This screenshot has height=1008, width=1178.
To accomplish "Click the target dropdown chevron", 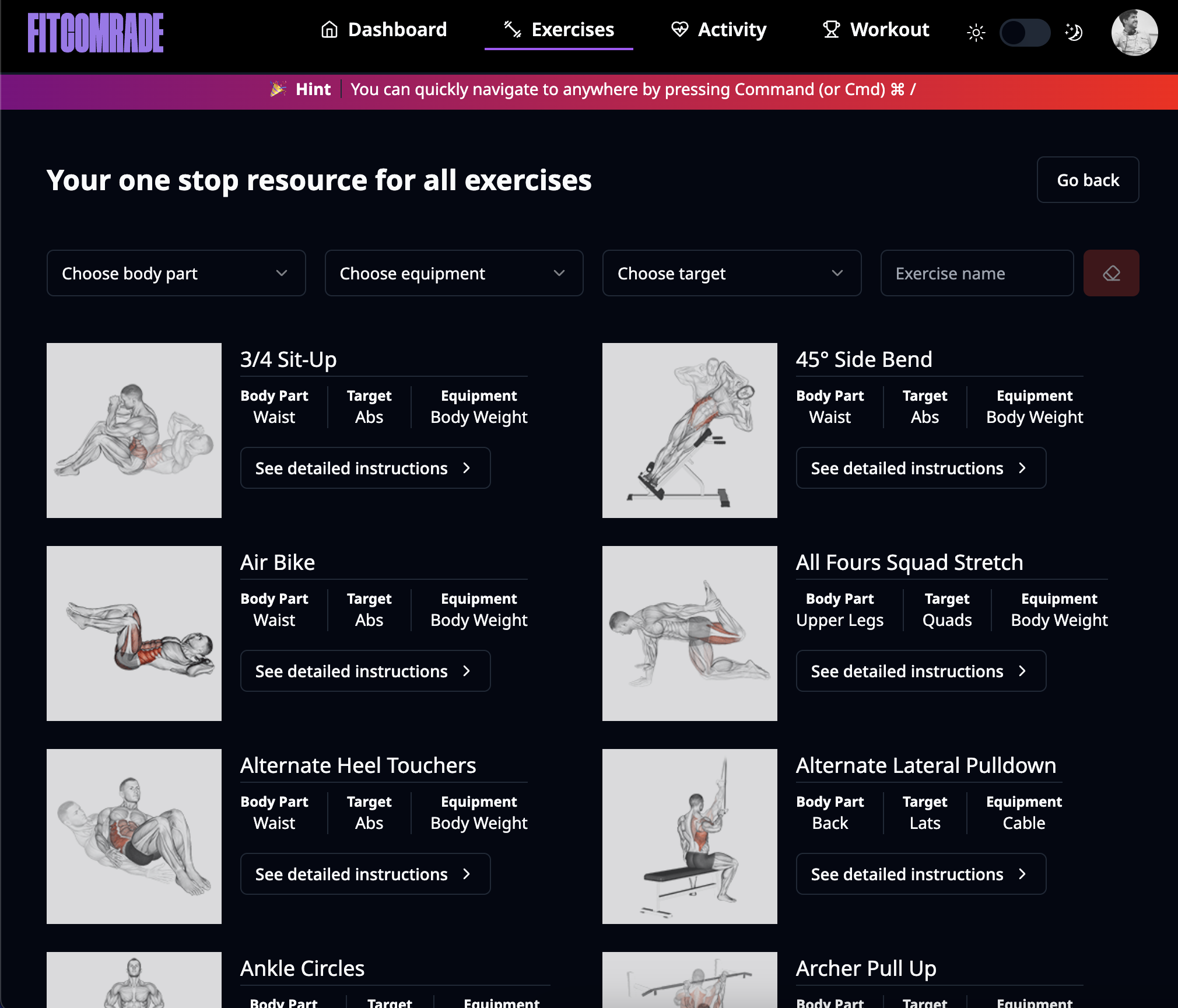I will coord(837,273).
